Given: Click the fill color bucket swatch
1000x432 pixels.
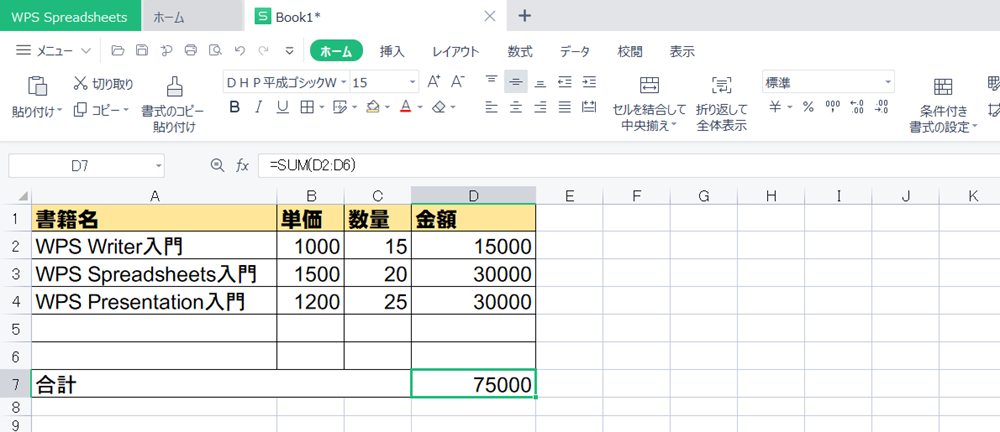Looking at the screenshot, I should pyautogui.click(x=373, y=107).
